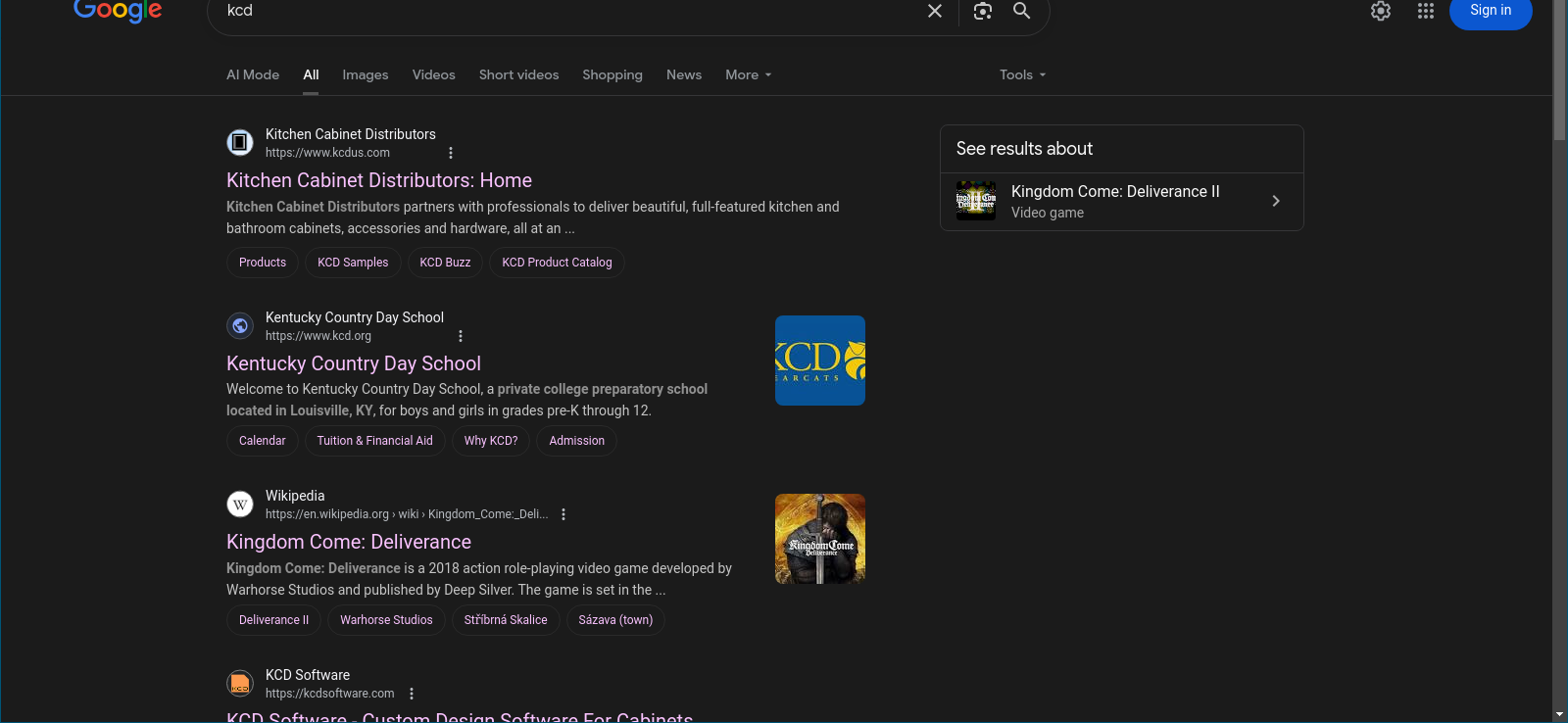
Task: Expand the More dropdown
Action: coord(749,74)
